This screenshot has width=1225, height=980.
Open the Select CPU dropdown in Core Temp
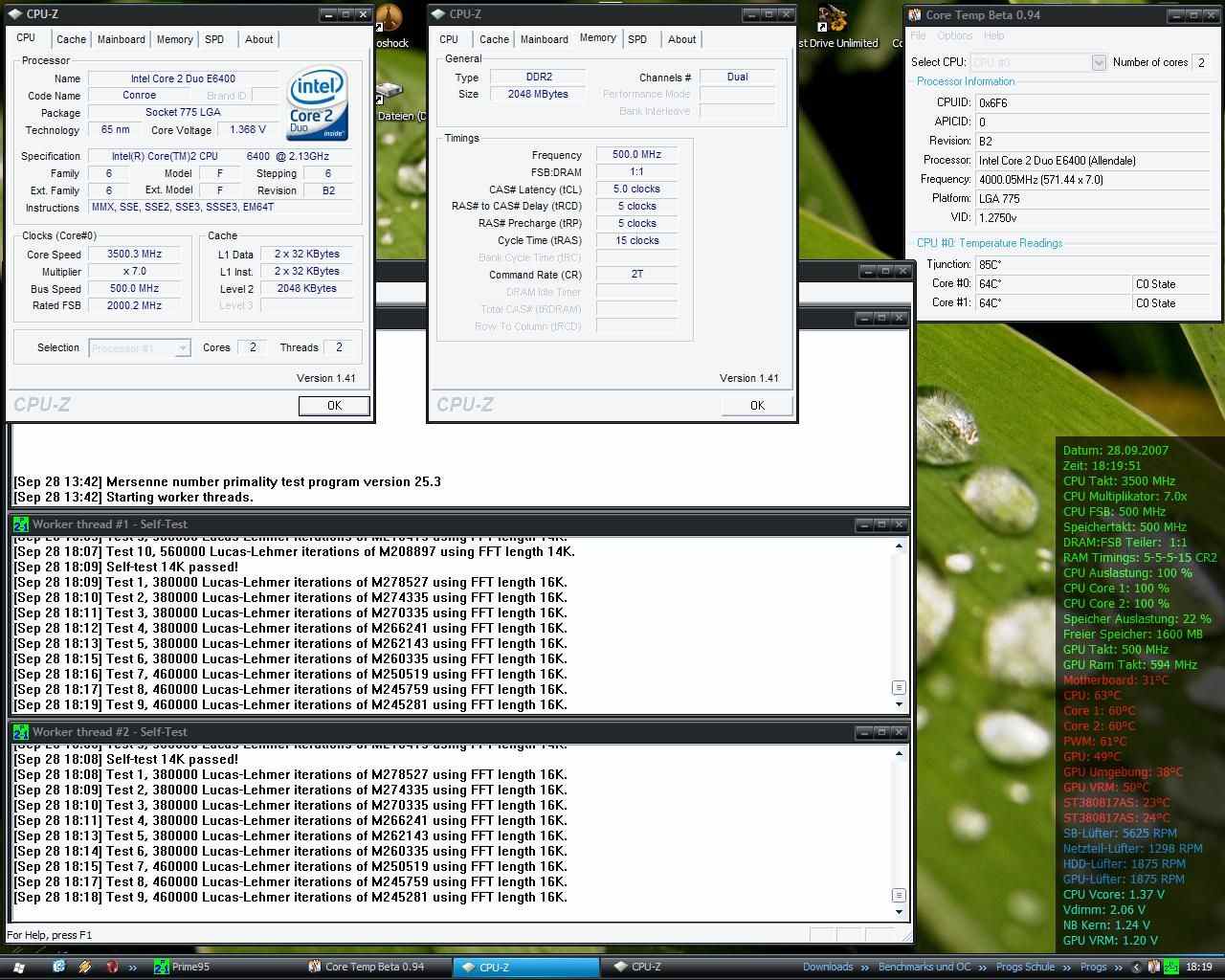click(x=1038, y=62)
